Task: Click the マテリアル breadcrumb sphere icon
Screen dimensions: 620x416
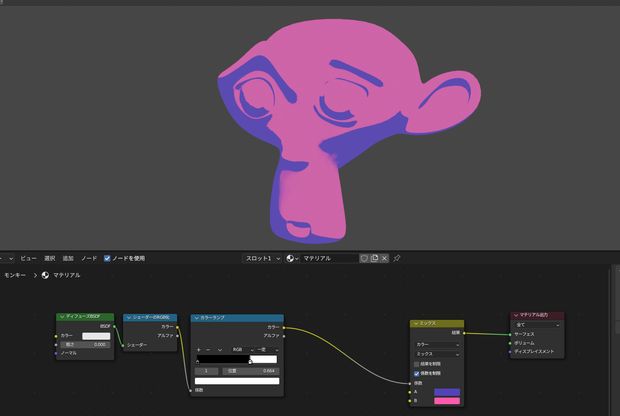Action: (45, 275)
